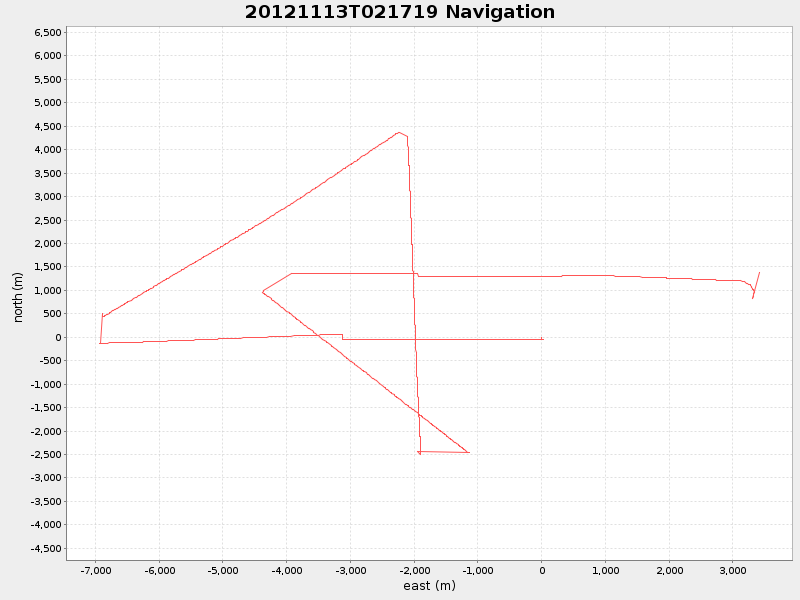Click the "-4,500" tick label on north axis
The width and height of the screenshot is (800, 600).
(45, 548)
